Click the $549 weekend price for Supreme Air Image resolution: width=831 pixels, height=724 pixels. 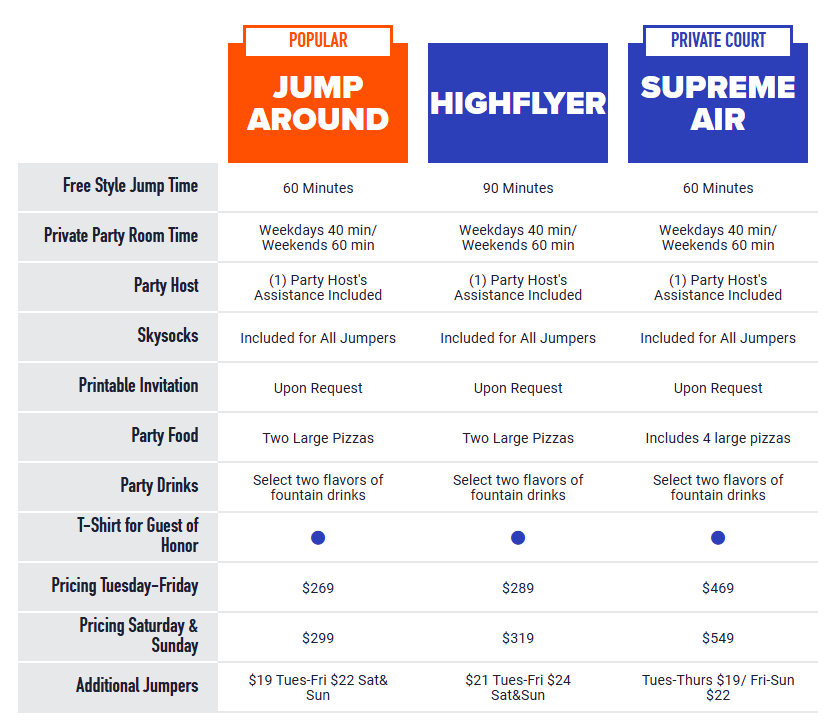(718, 638)
